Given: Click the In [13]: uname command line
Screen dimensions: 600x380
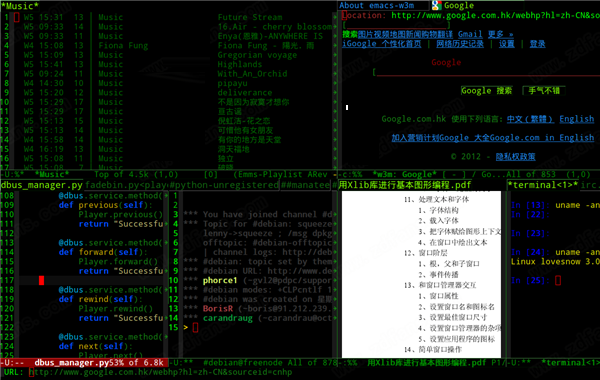Looking at the screenshot, I should [x=555, y=205].
